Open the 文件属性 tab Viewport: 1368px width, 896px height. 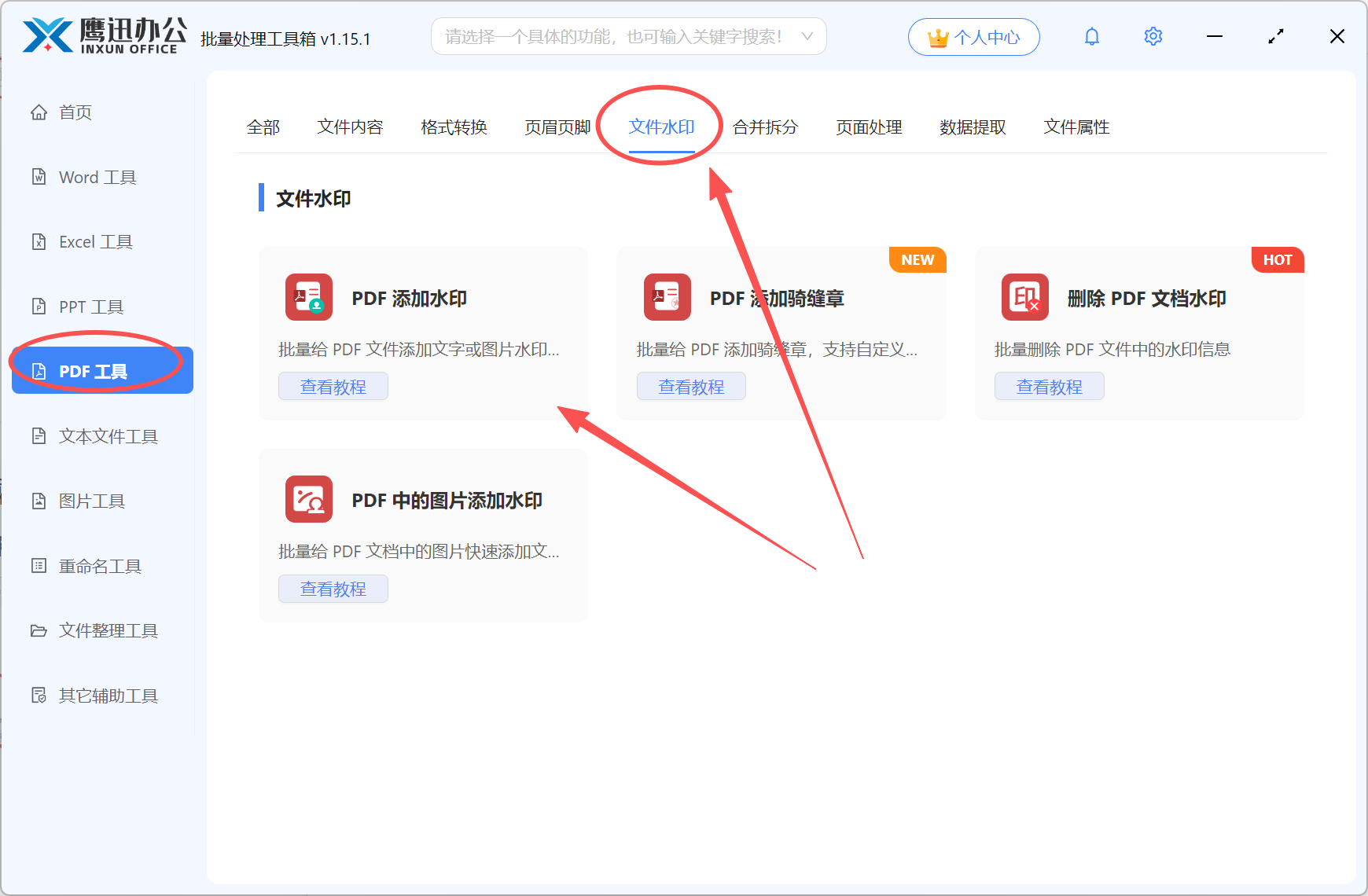click(1076, 127)
